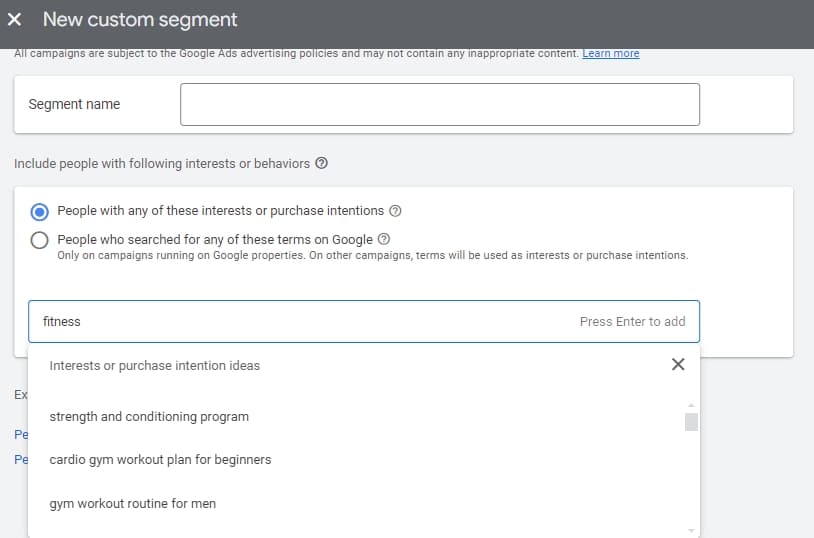Click help icon beside interests or behaviors heading
Image resolution: width=814 pixels, height=538 pixels.
321,163
